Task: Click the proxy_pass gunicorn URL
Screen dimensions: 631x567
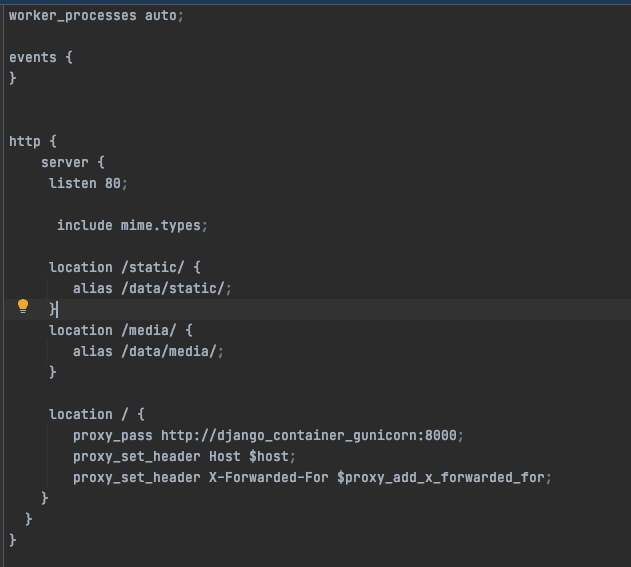Action: point(312,435)
